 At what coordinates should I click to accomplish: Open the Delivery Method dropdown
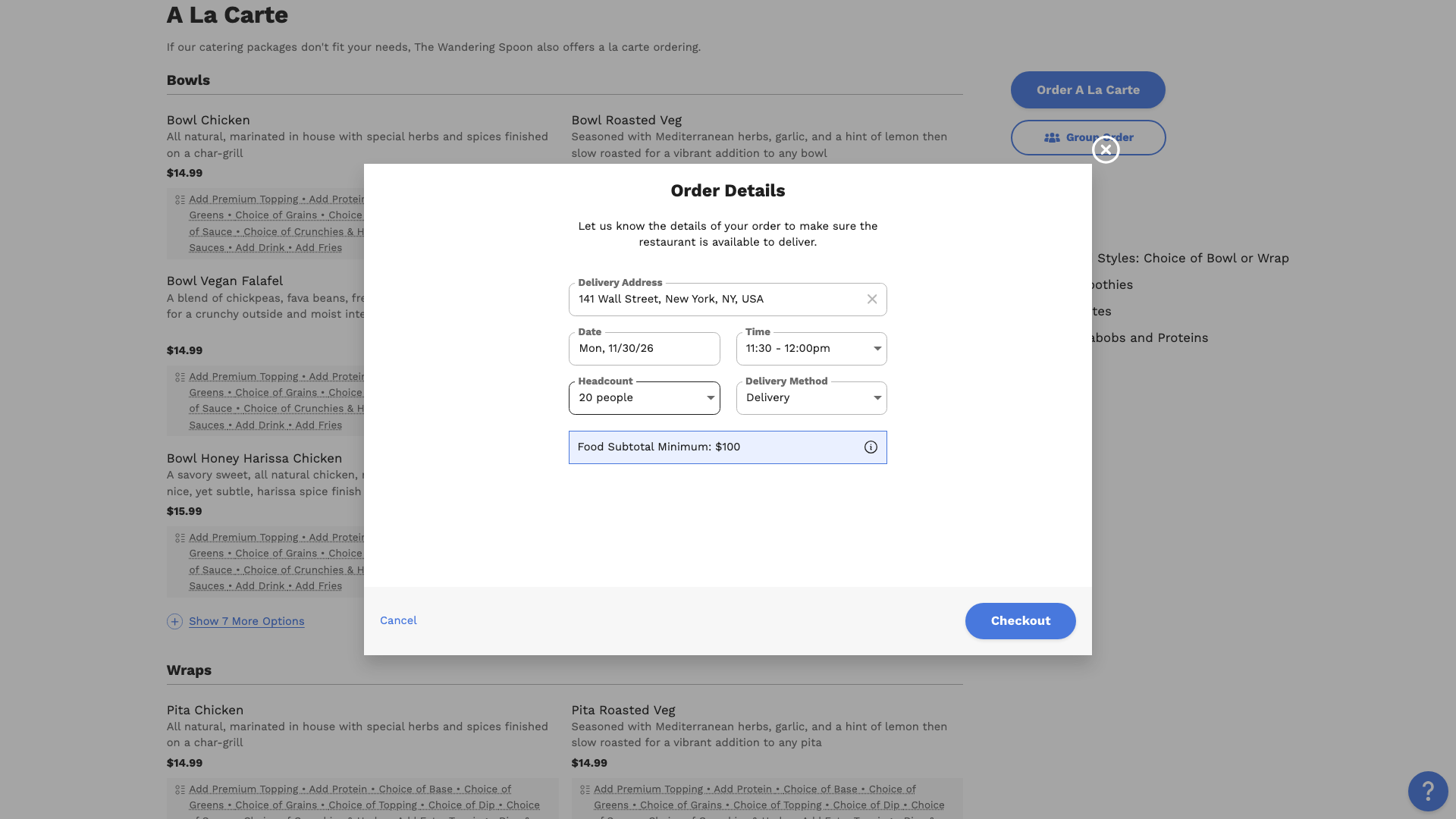pyautogui.click(x=811, y=398)
